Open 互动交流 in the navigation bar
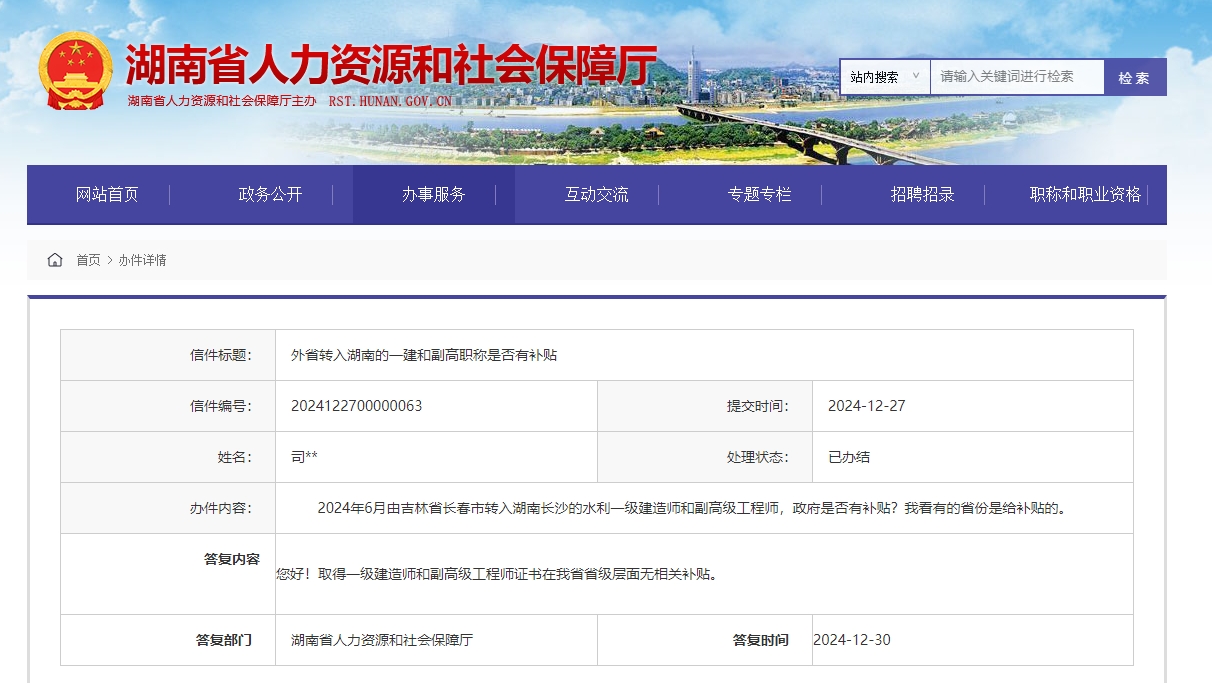1212x683 pixels. pos(596,195)
